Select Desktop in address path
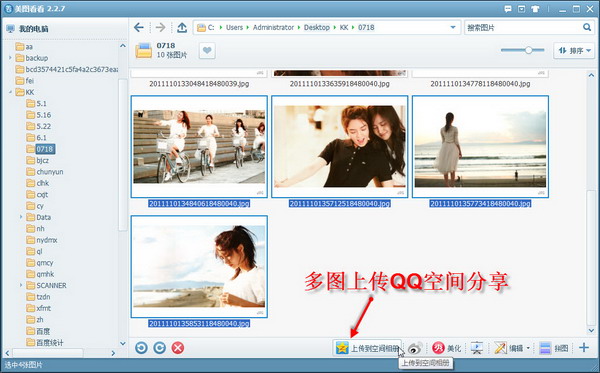 click(x=317, y=28)
